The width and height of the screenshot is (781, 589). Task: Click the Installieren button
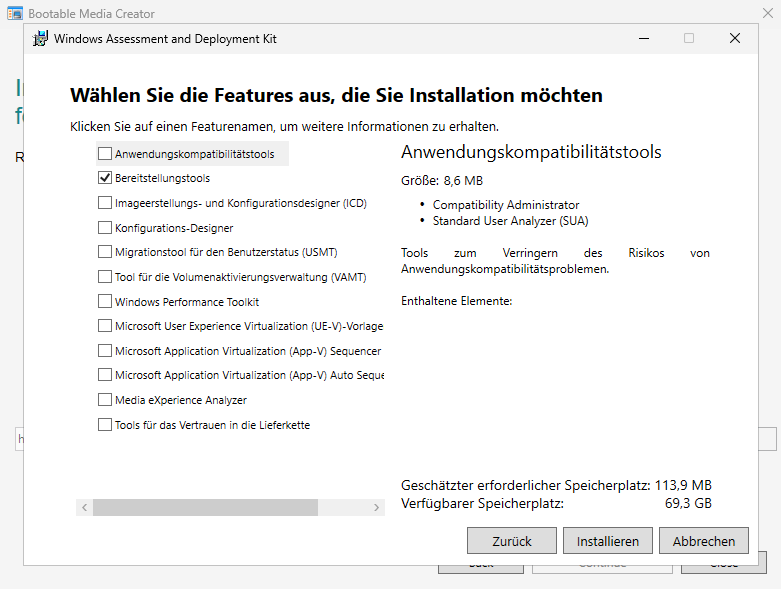point(608,541)
